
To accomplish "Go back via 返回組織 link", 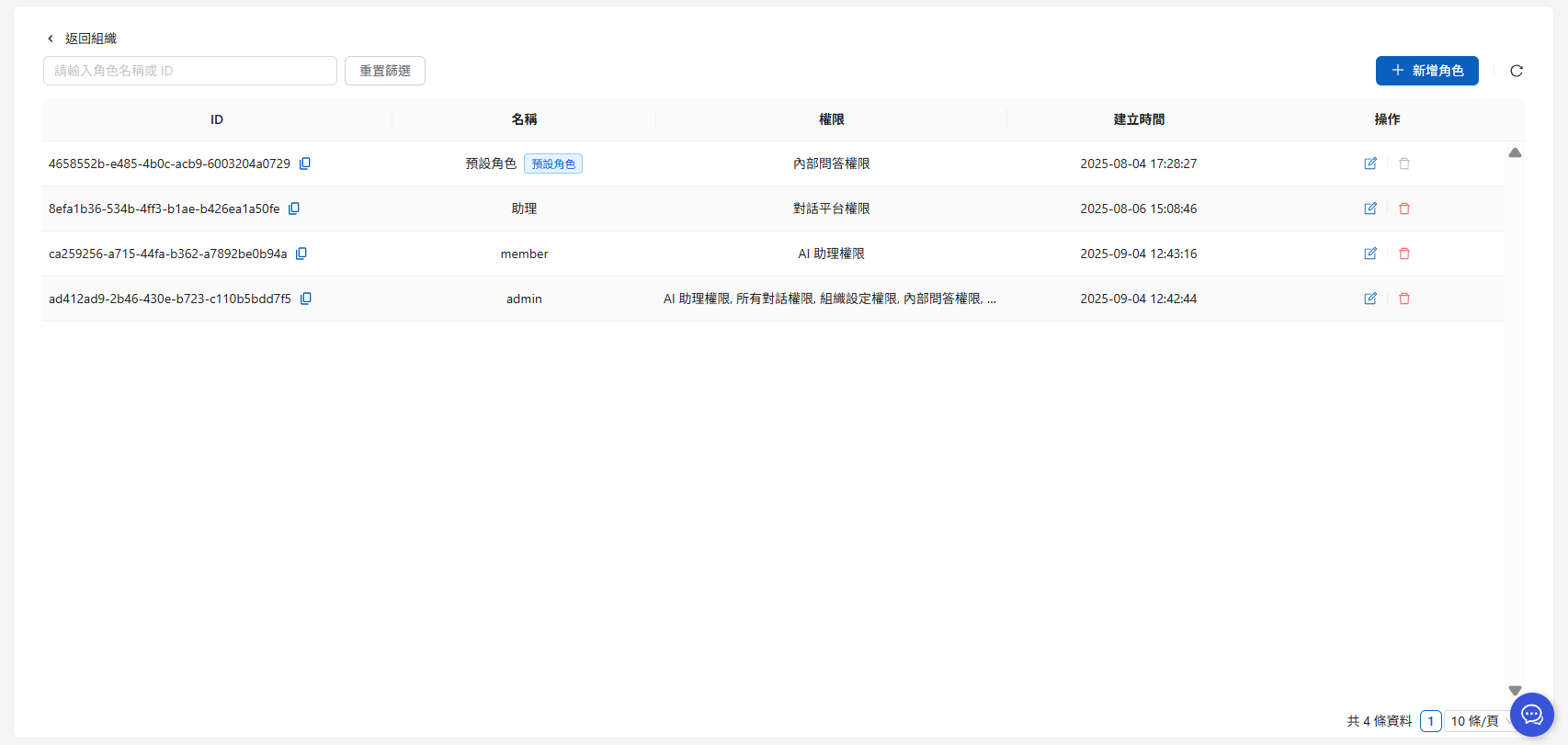I will click(82, 39).
